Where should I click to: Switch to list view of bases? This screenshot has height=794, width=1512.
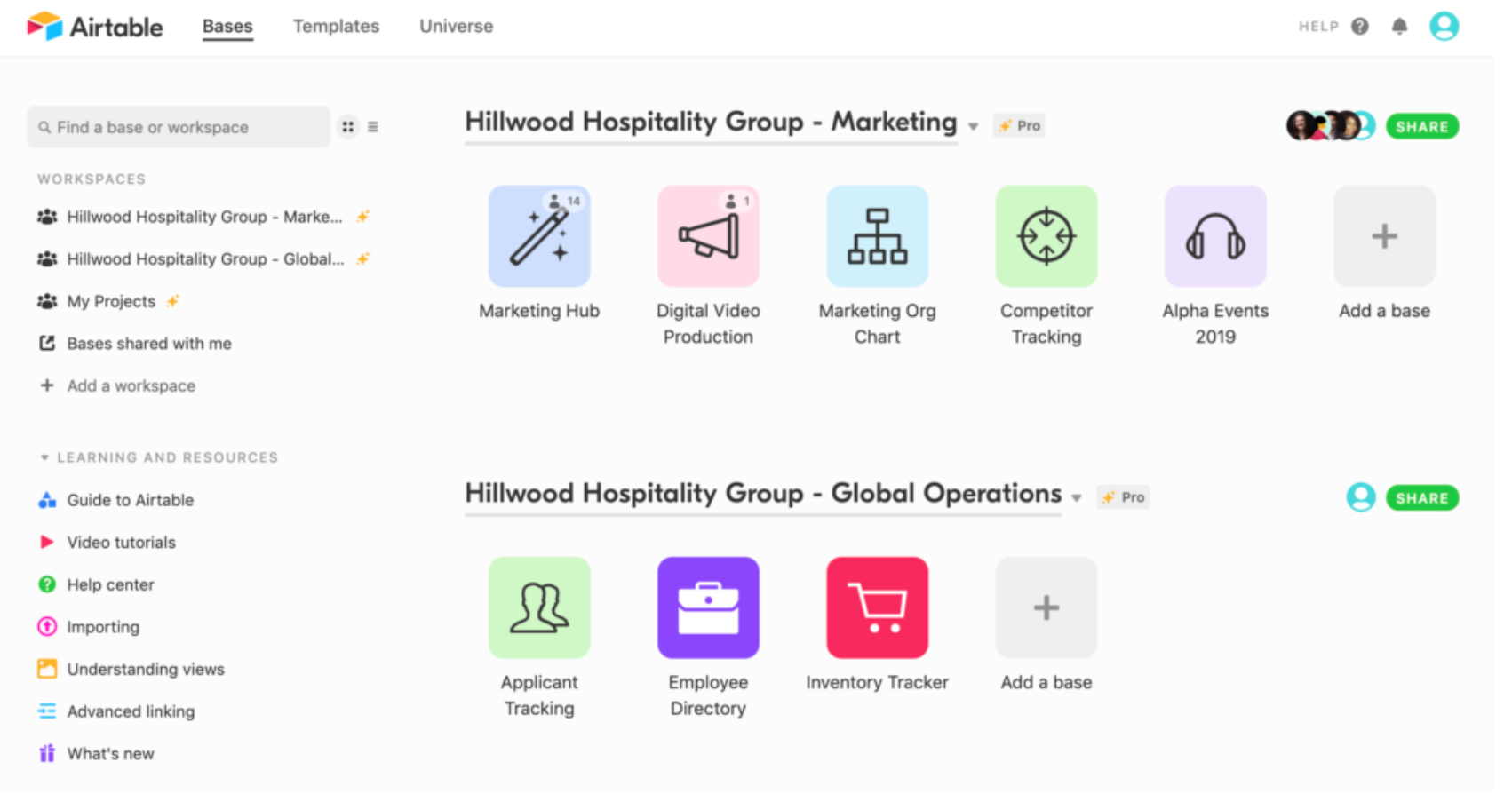point(373,127)
